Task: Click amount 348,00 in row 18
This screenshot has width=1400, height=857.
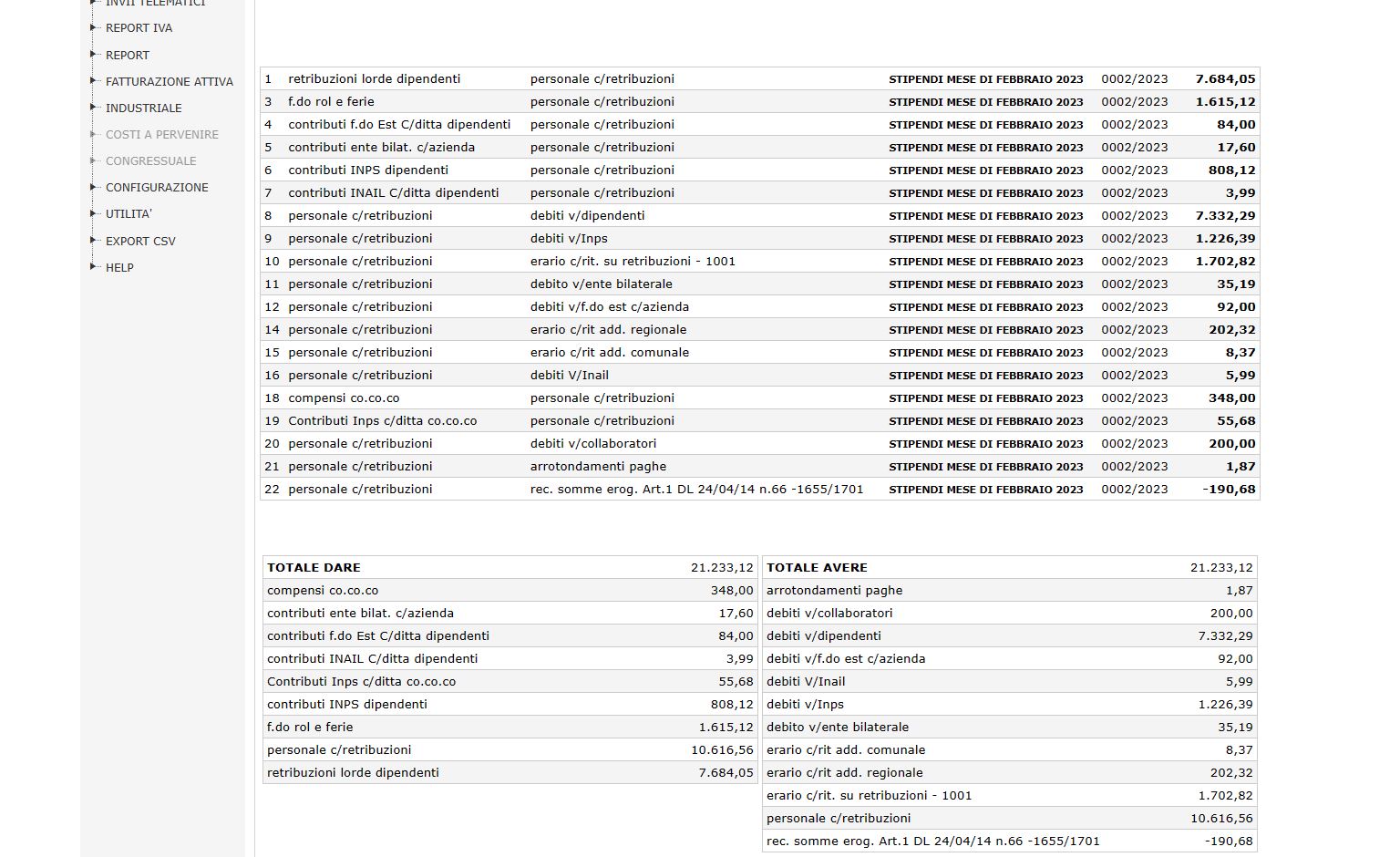Action: (x=1232, y=398)
